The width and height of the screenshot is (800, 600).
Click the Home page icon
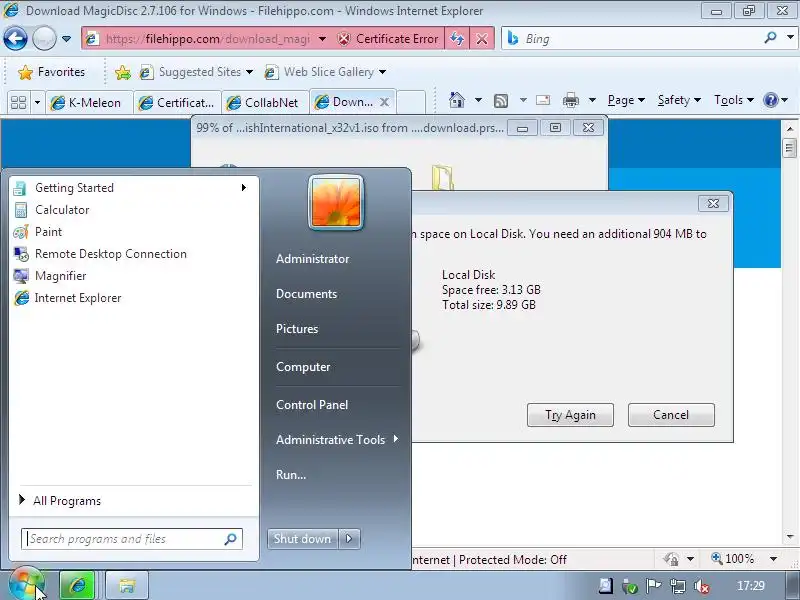(457, 100)
